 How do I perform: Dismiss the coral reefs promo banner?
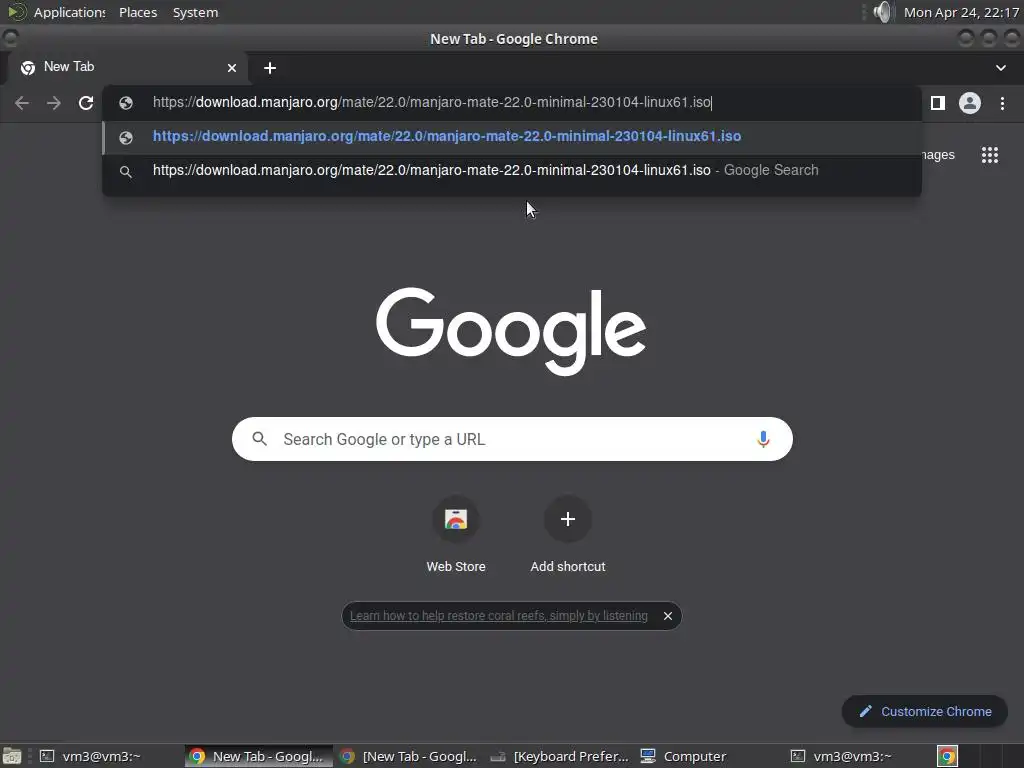(667, 616)
